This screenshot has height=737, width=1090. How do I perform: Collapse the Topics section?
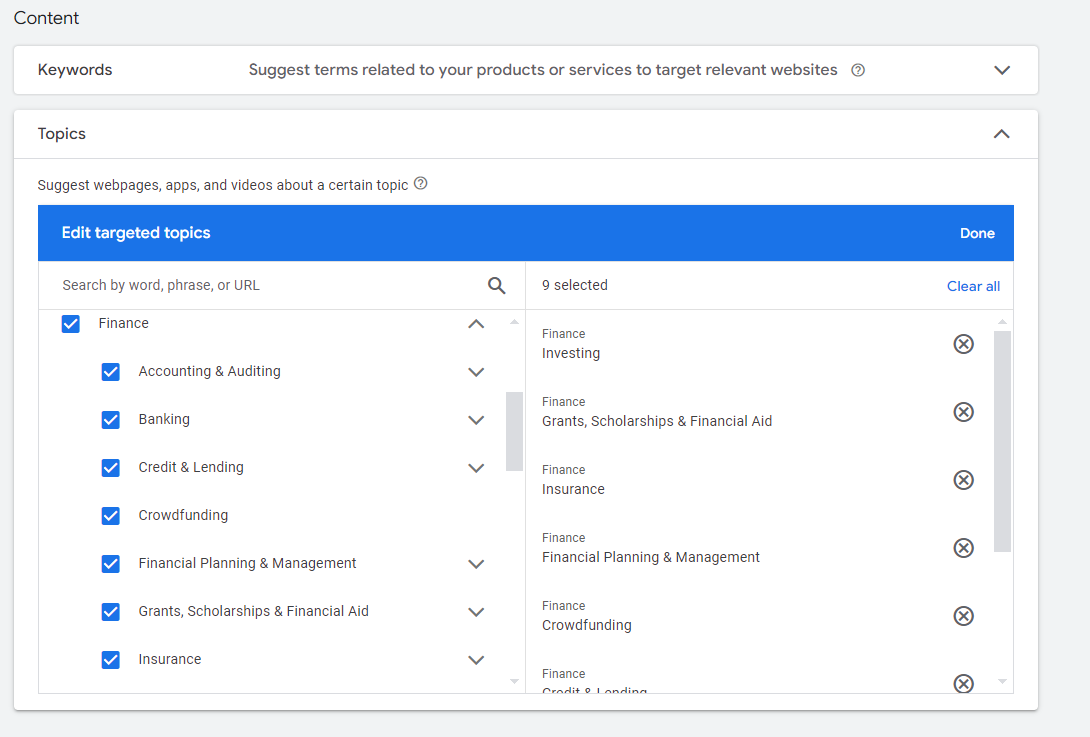point(1001,133)
